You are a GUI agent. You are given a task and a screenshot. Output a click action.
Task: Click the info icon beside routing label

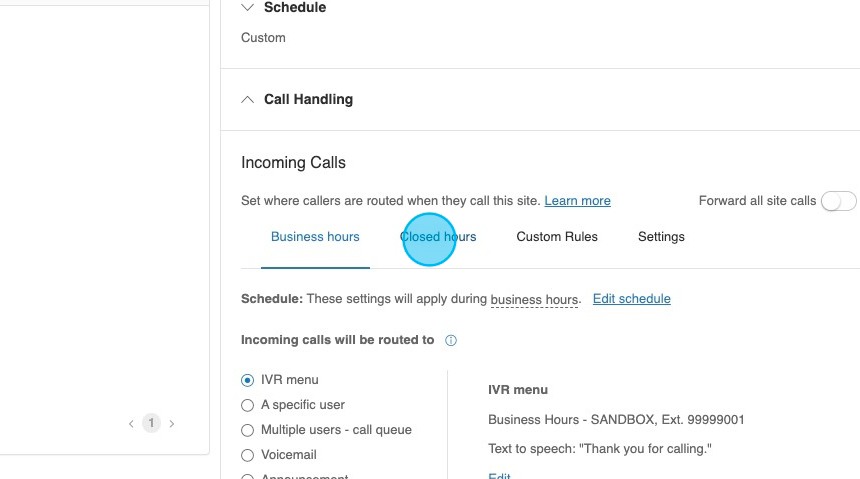[451, 341]
